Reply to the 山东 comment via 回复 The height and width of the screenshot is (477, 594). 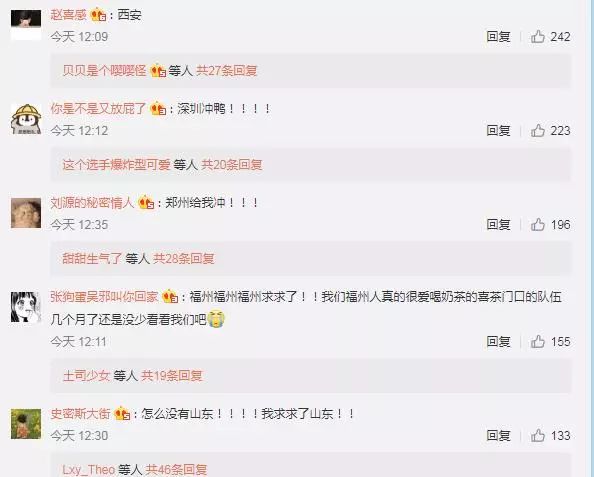(x=498, y=435)
